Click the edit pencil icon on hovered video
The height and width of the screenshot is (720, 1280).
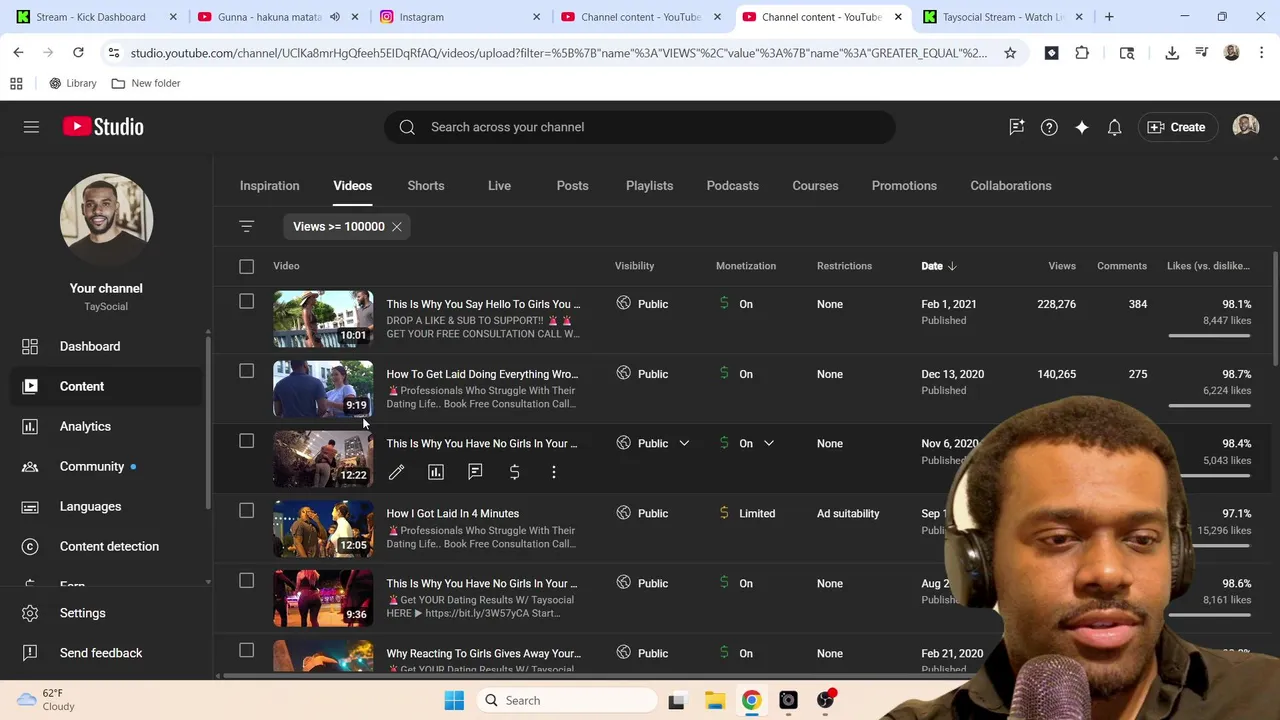click(x=396, y=472)
